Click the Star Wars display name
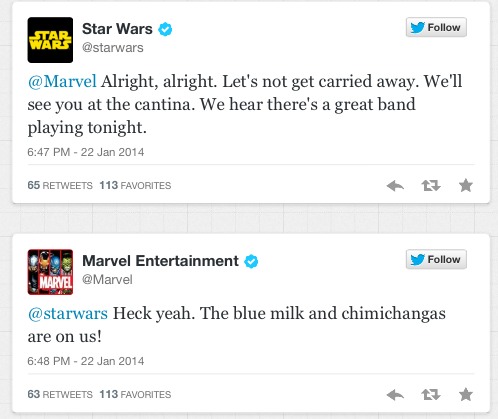The height and width of the screenshot is (419, 498). pyautogui.click(x=117, y=29)
